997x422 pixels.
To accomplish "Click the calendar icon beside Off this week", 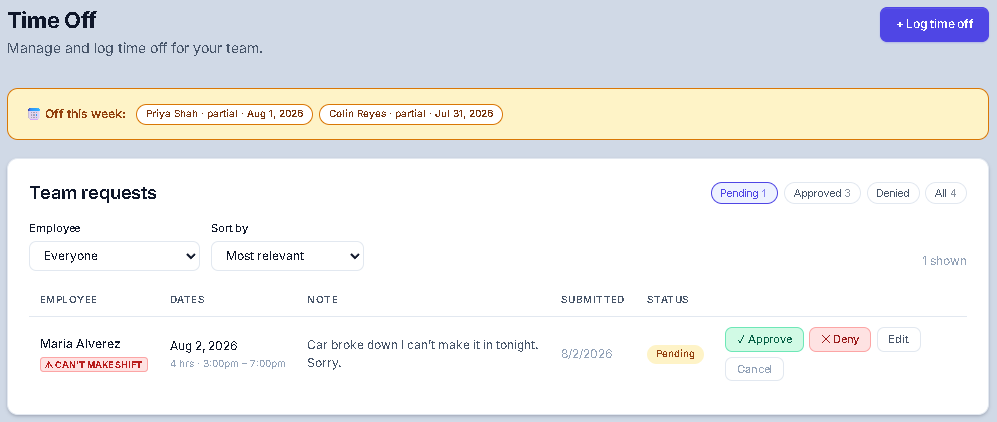I will coord(34,114).
